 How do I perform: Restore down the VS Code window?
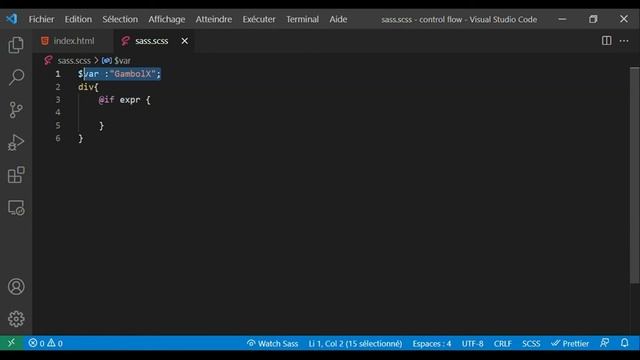point(593,19)
